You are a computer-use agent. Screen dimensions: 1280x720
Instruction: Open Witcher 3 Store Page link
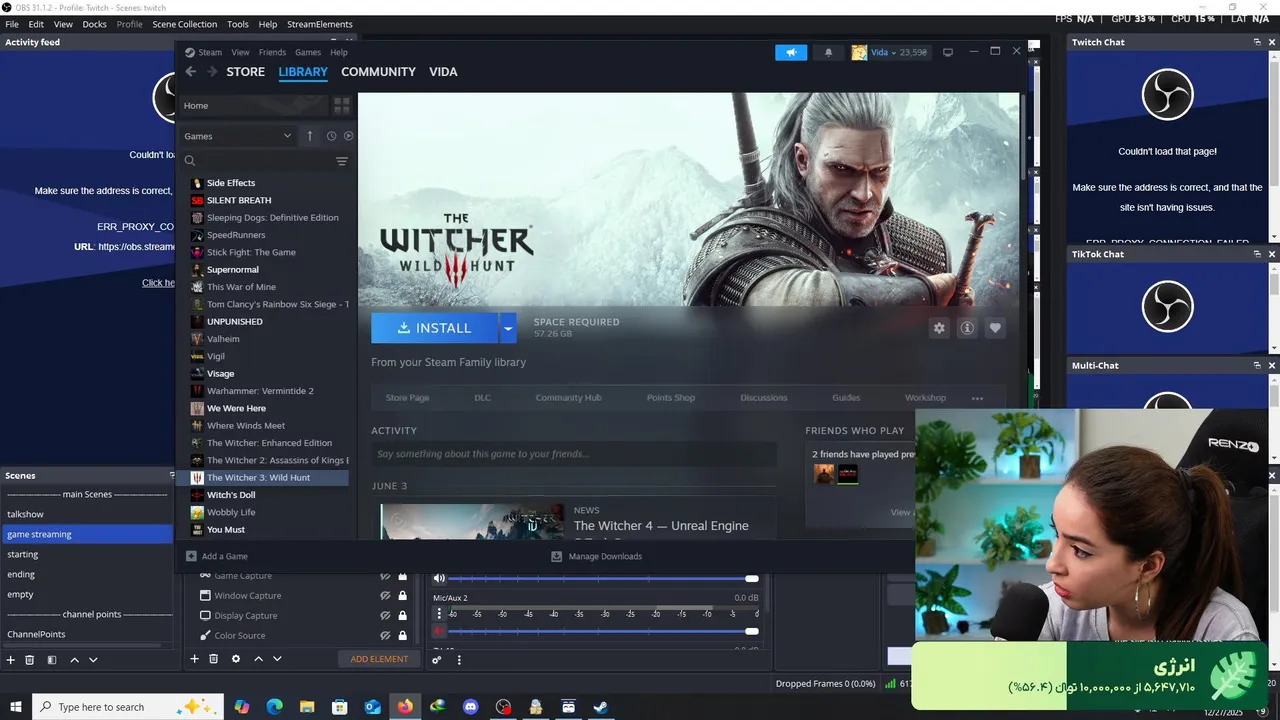click(407, 398)
